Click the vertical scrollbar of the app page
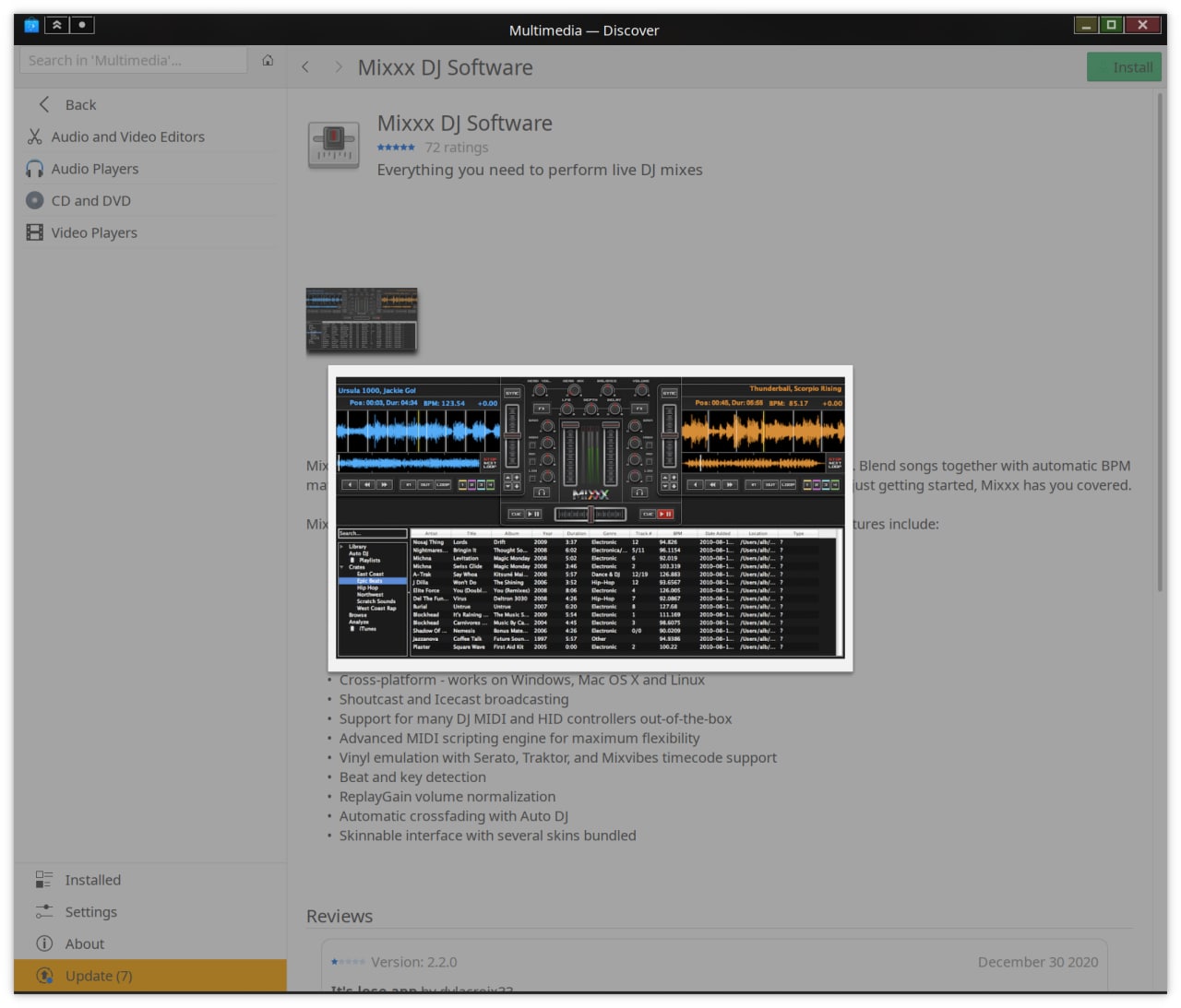This screenshot has height=1008, width=1181. tap(1160, 343)
